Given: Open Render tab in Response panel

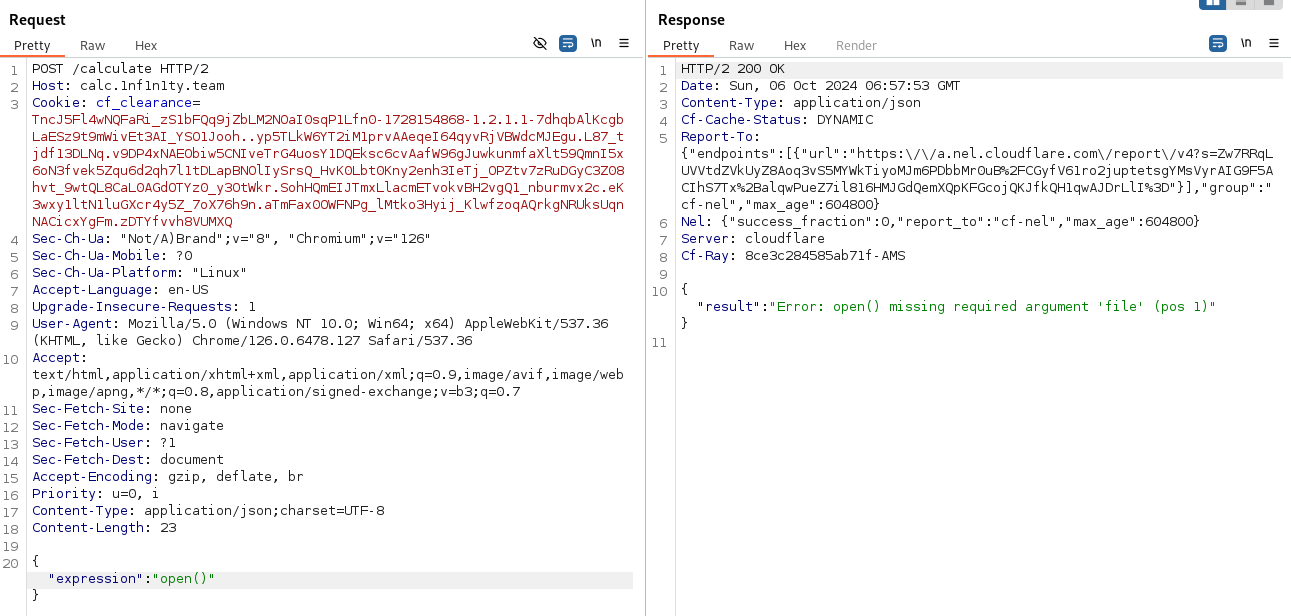Looking at the screenshot, I should 856,46.
